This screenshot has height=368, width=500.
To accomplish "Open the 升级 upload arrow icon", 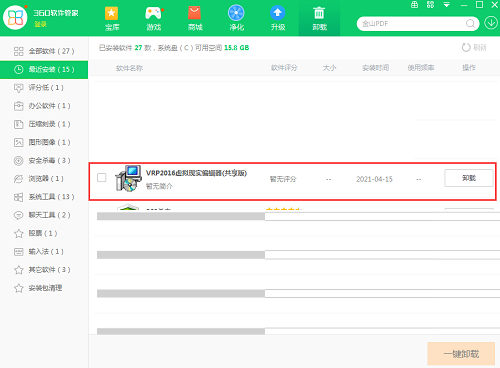I will point(278,13).
